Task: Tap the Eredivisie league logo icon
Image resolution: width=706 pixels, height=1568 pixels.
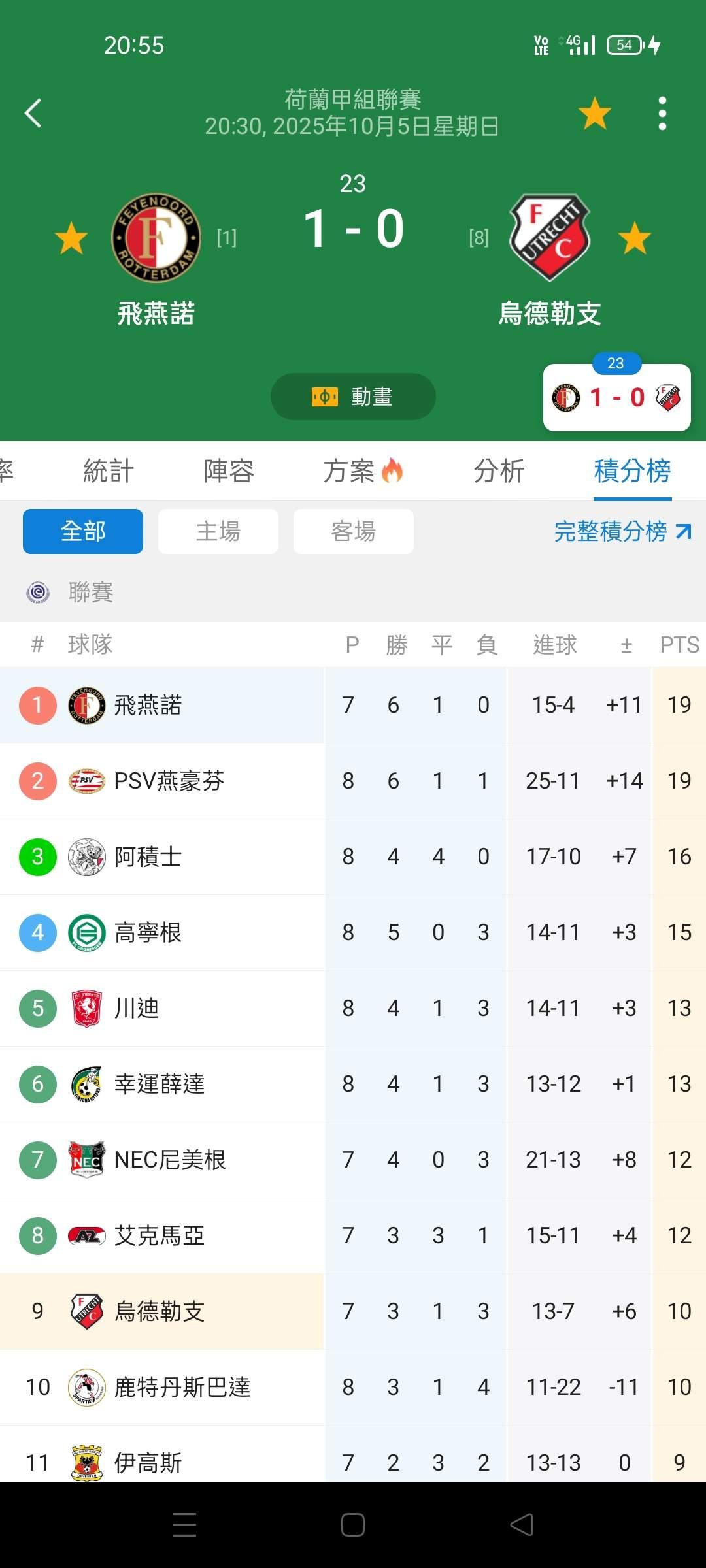Action: pos(38,593)
